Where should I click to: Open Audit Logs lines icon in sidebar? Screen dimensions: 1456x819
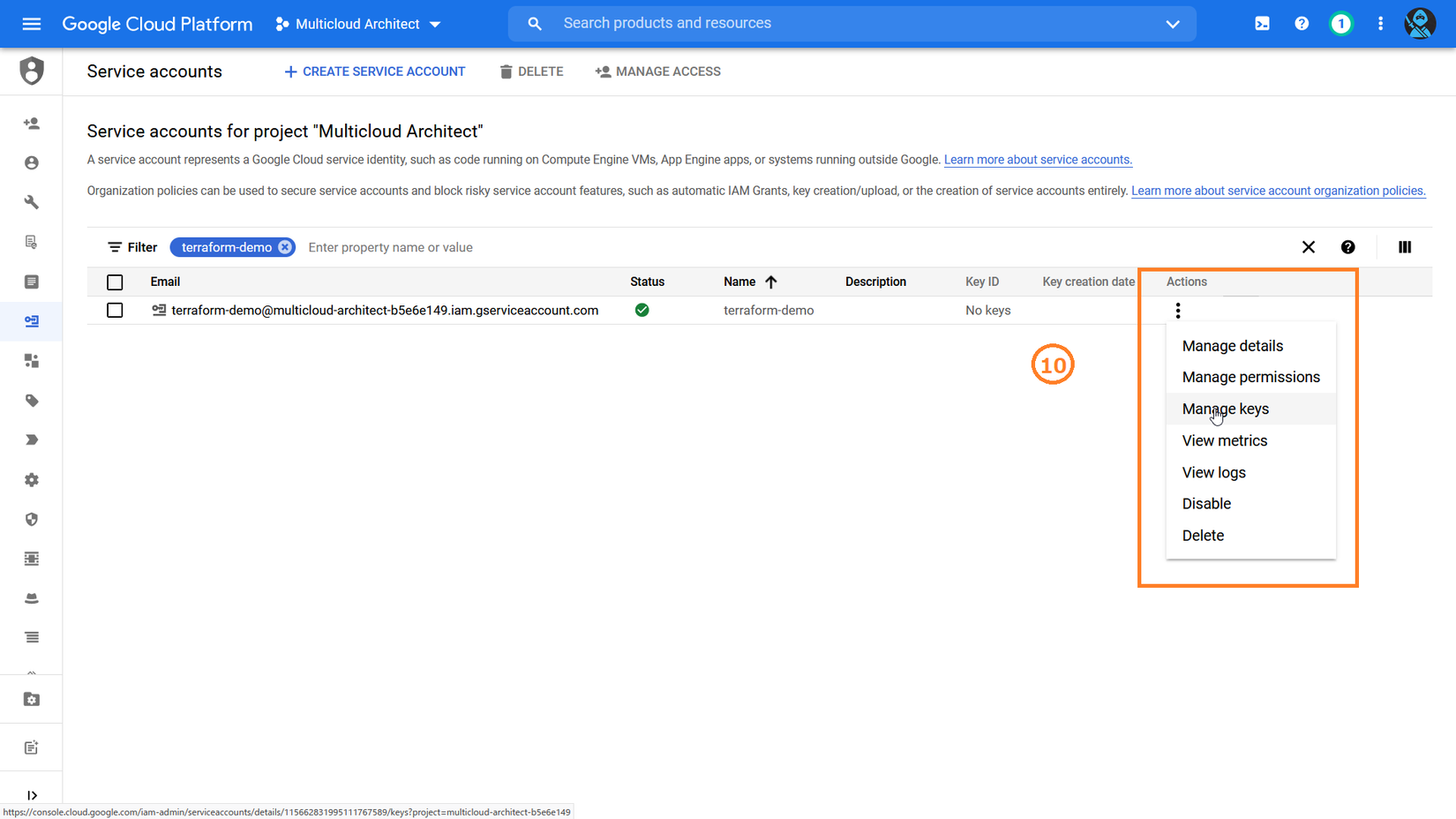tap(32, 637)
